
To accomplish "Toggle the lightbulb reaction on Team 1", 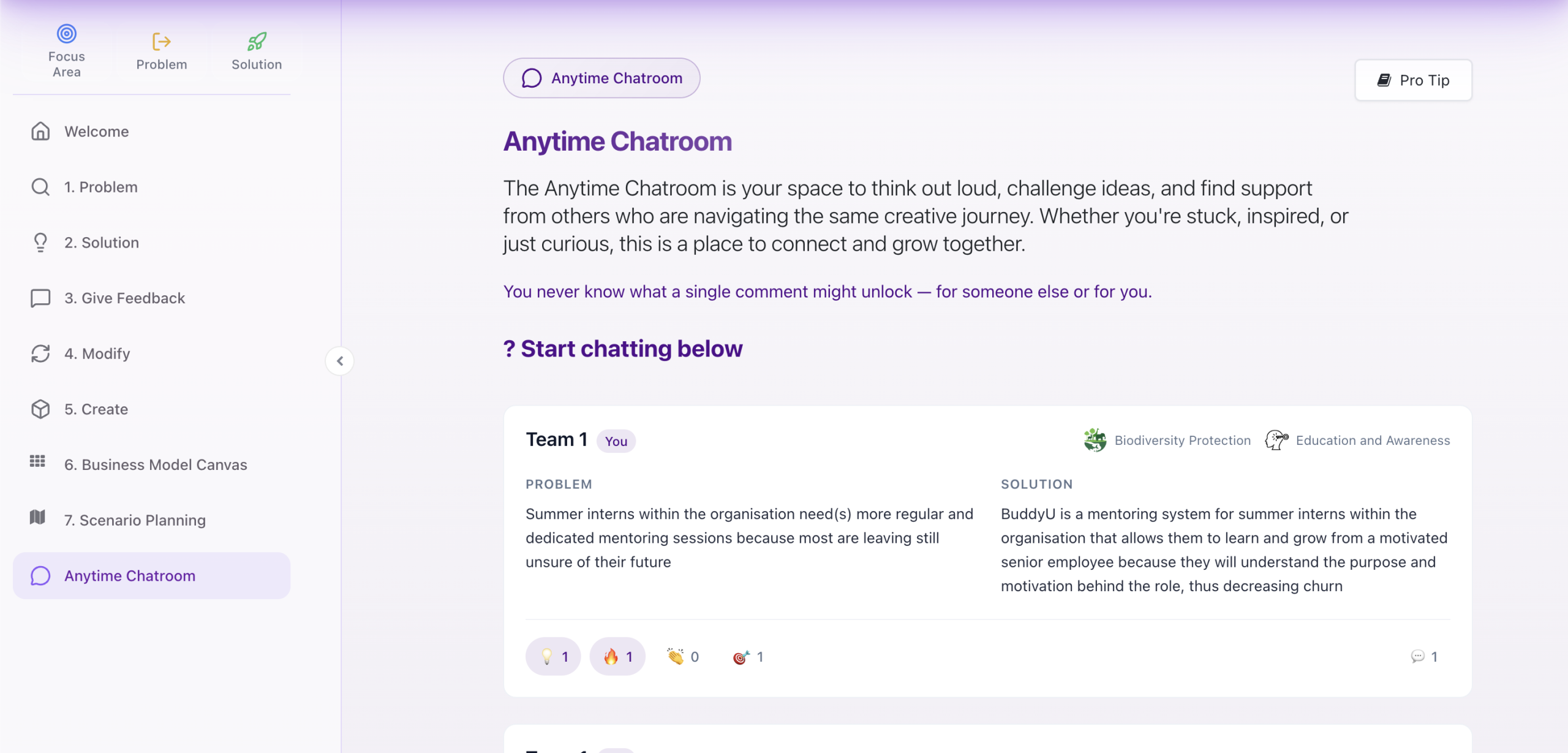I will point(553,657).
